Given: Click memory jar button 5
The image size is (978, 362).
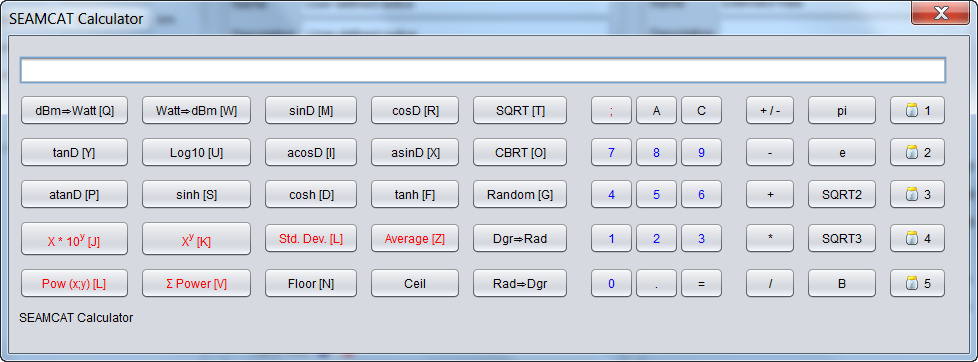Looking at the screenshot, I should pyautogui.click(x=917, y=283).
